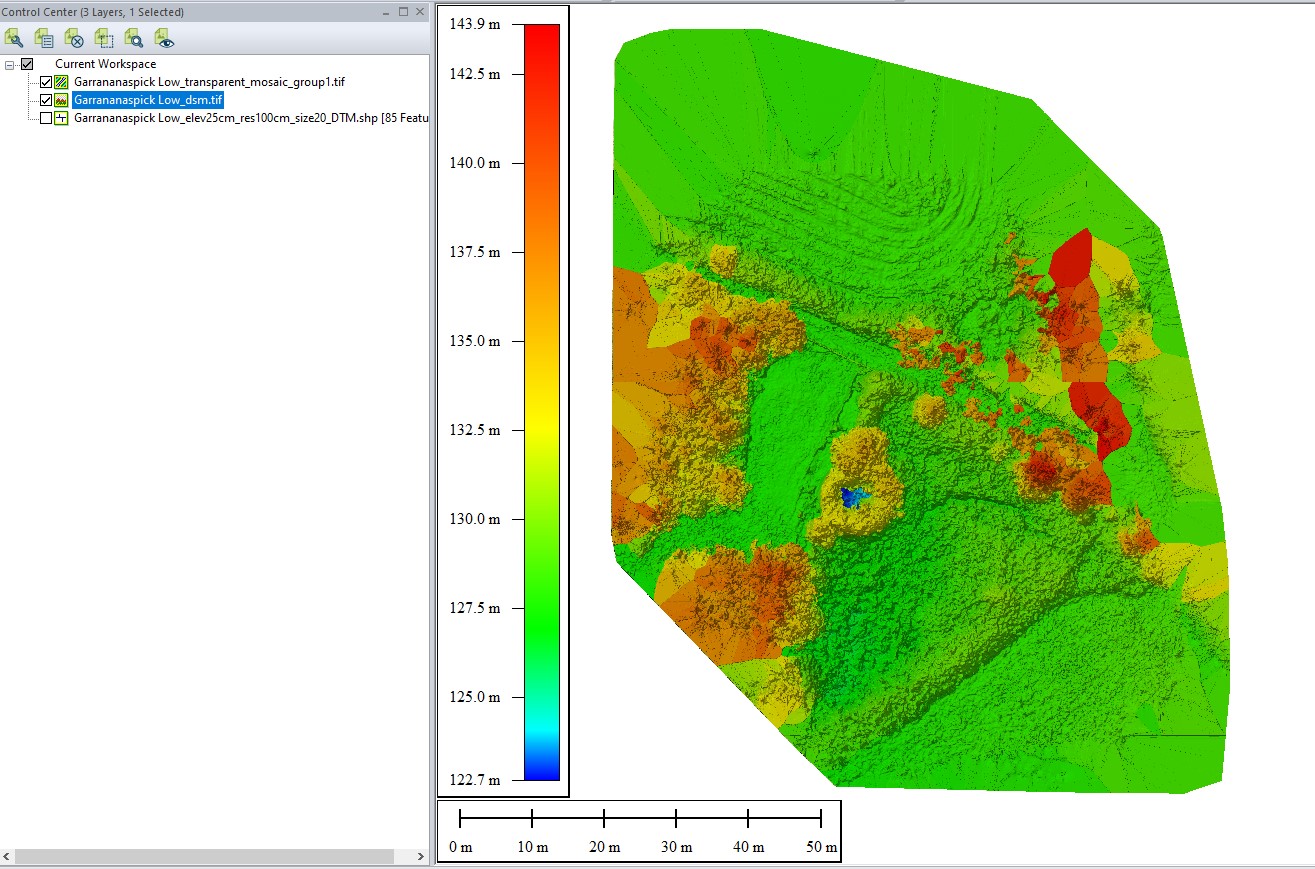Click the layer bounds selection icon
1315x869 pixels.
coord(104,38)
